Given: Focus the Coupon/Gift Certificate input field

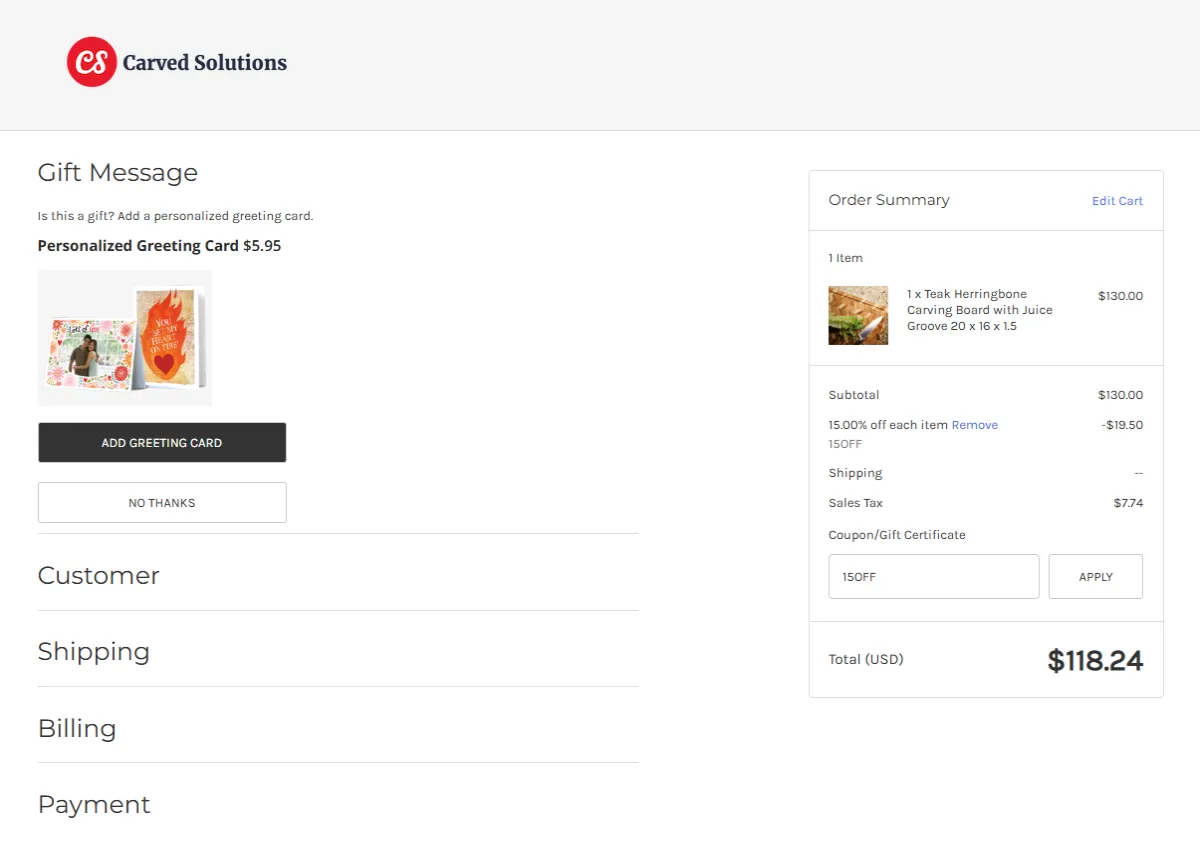Looking at the screenshot, I should click(x=933, y=577).
